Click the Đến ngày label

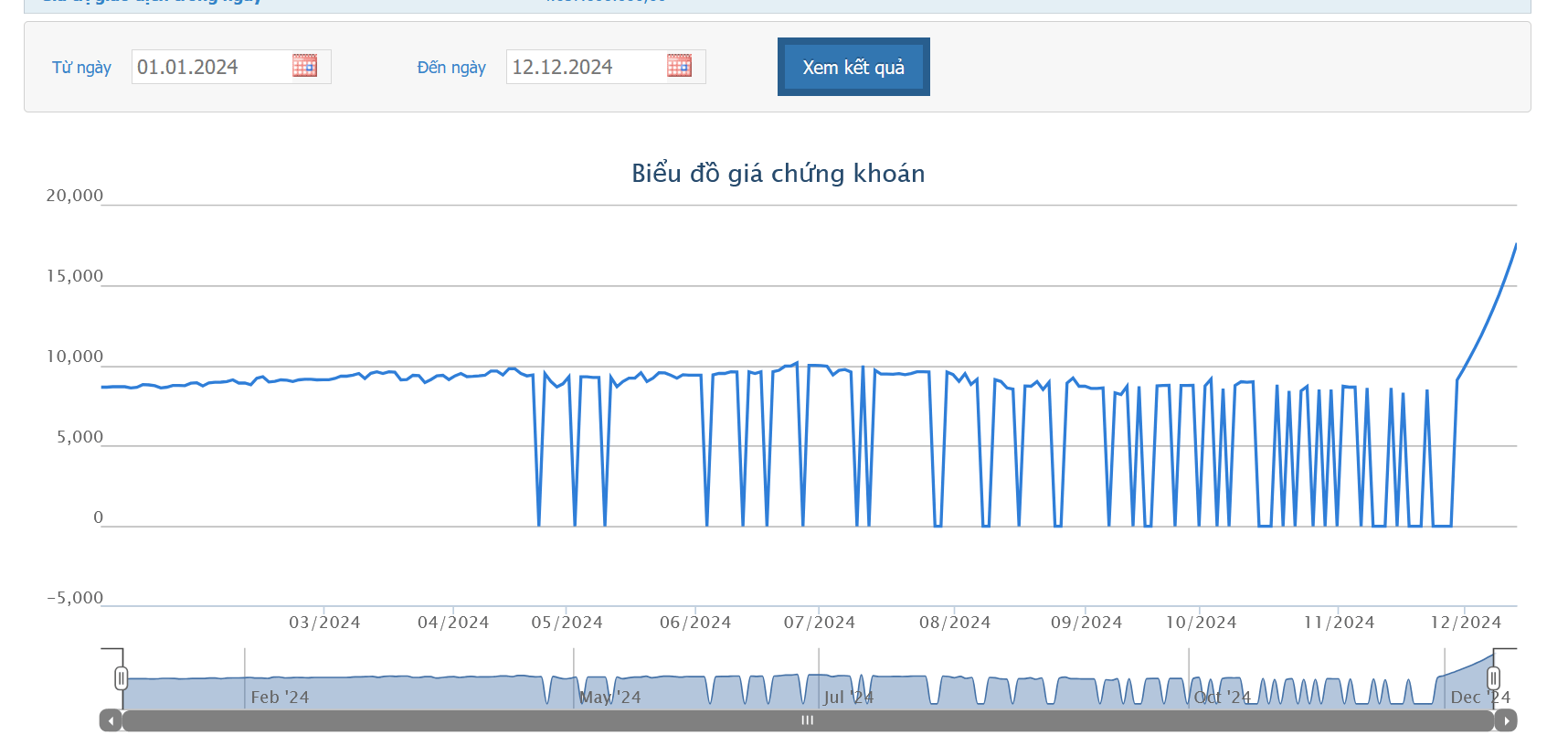pos(451,68)
